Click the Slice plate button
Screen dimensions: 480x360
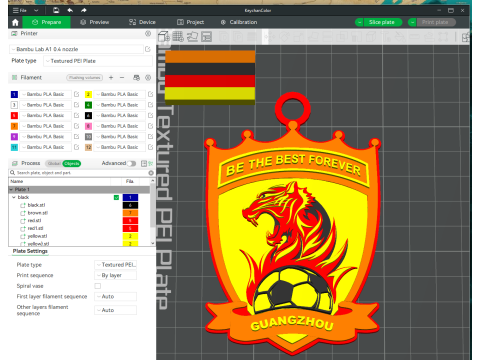(382, 22)
